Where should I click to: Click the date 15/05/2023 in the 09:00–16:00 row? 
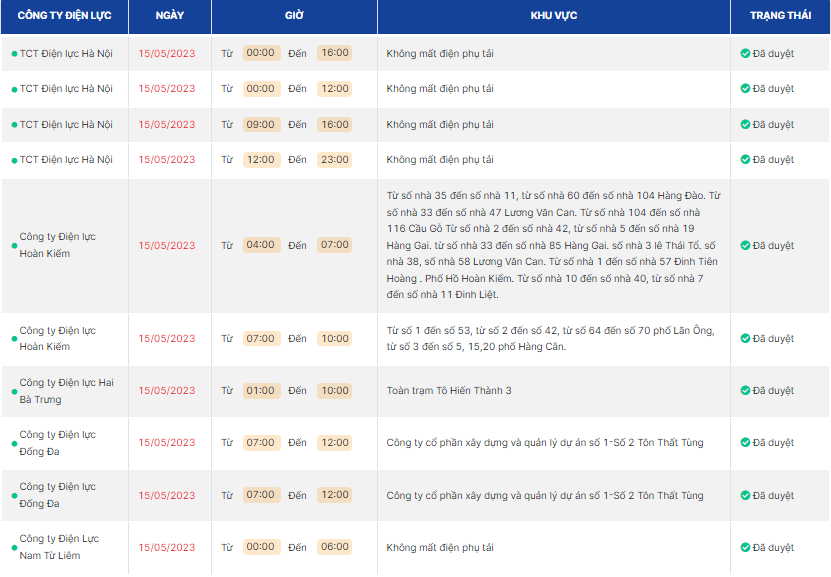pos(167,125)
